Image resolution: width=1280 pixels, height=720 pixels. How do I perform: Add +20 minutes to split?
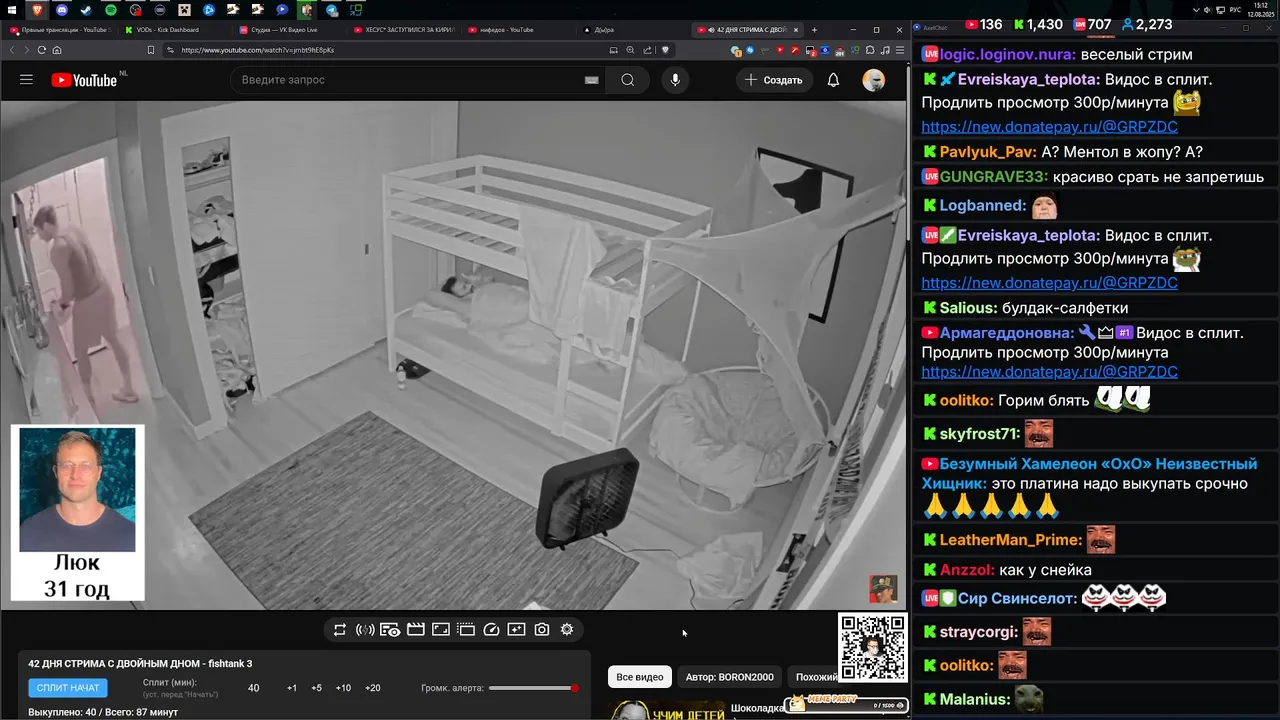pos(373,688)
